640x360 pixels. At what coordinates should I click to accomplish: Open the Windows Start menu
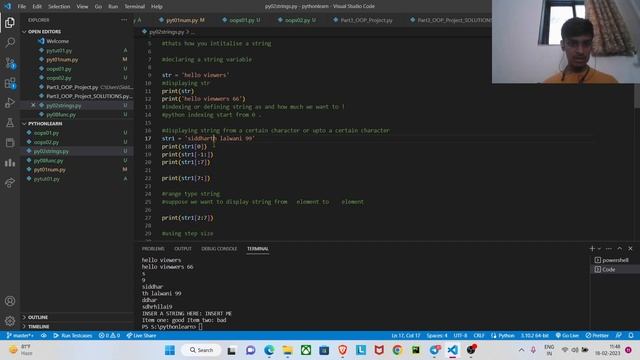tap(170, 350)
